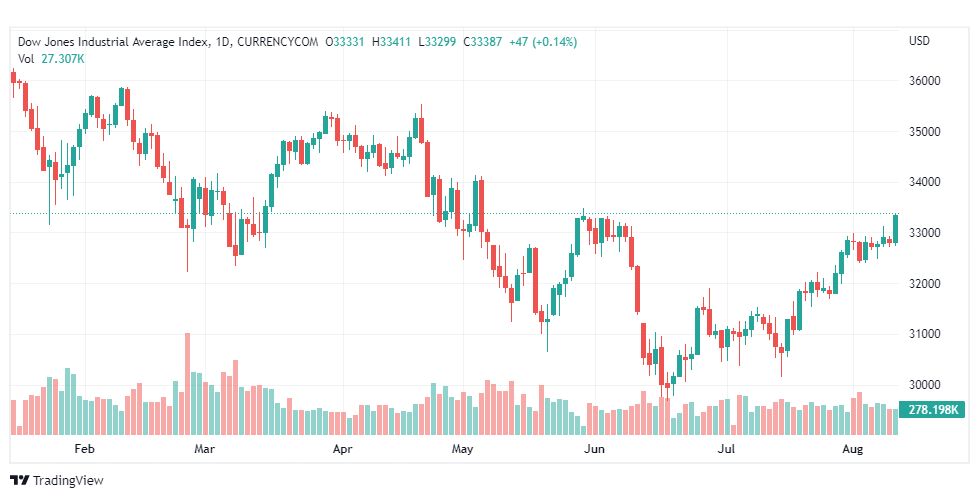
Task: Click the TradingView logo icon
Action: click(19, 481)
